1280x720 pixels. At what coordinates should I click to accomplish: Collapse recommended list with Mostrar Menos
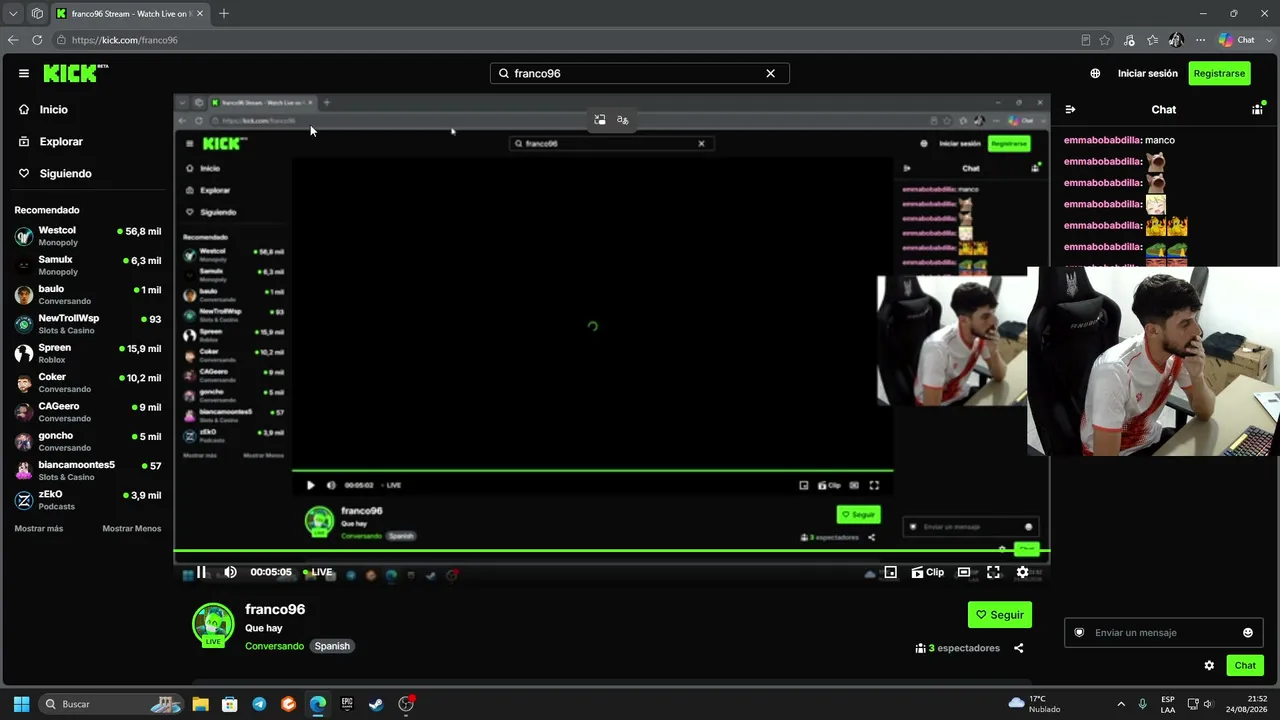point(132,529)
